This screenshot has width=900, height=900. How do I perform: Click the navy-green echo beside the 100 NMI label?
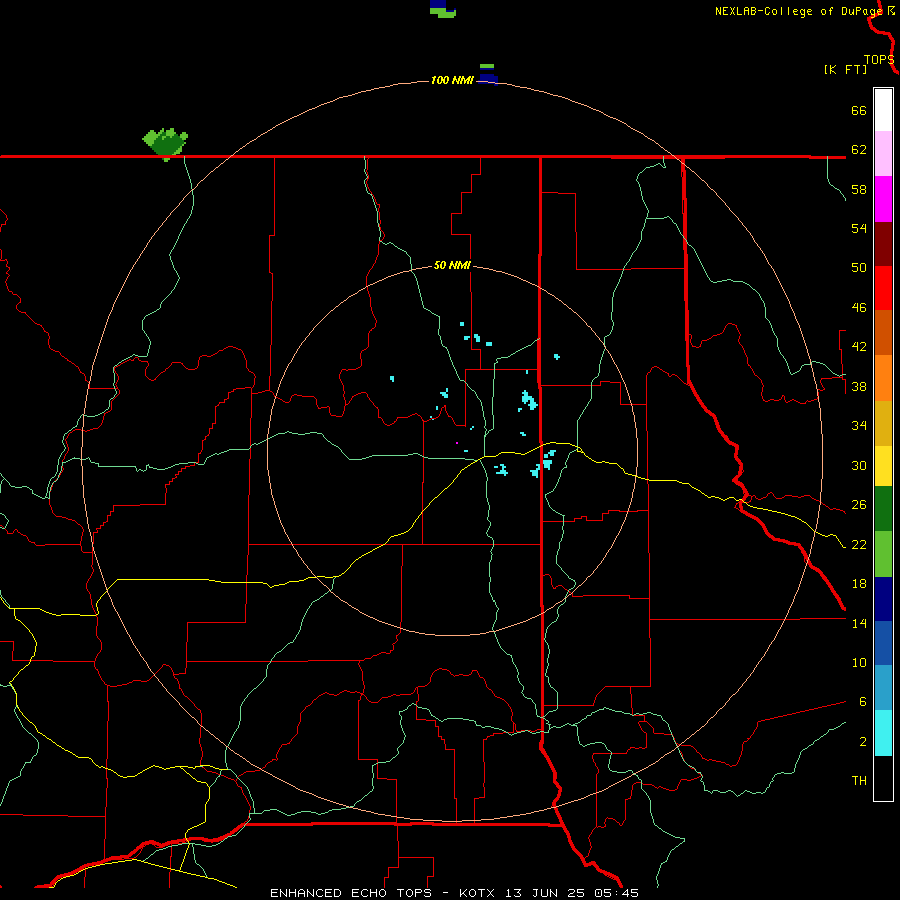[x=487, y=73]
